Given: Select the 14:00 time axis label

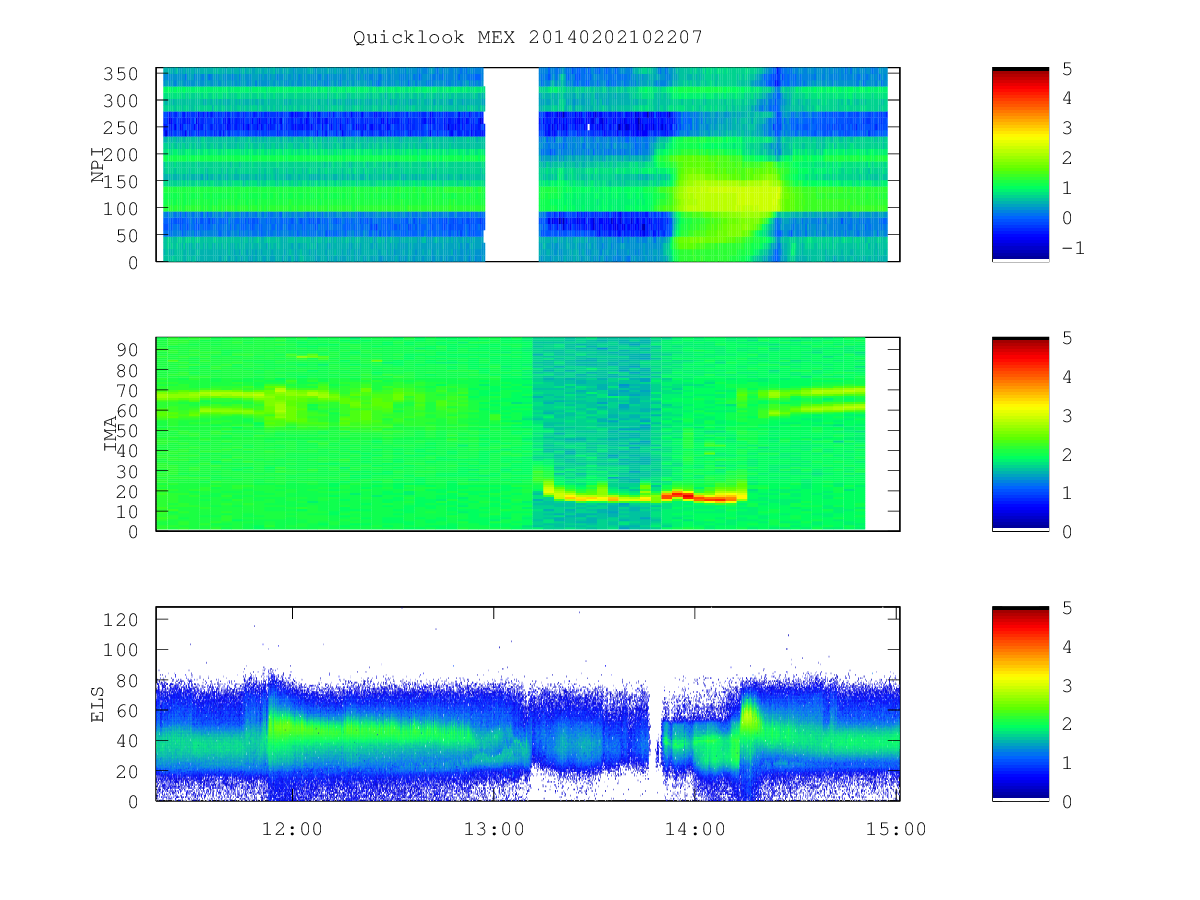Looking at the screenshot, I should click(695, 828).
